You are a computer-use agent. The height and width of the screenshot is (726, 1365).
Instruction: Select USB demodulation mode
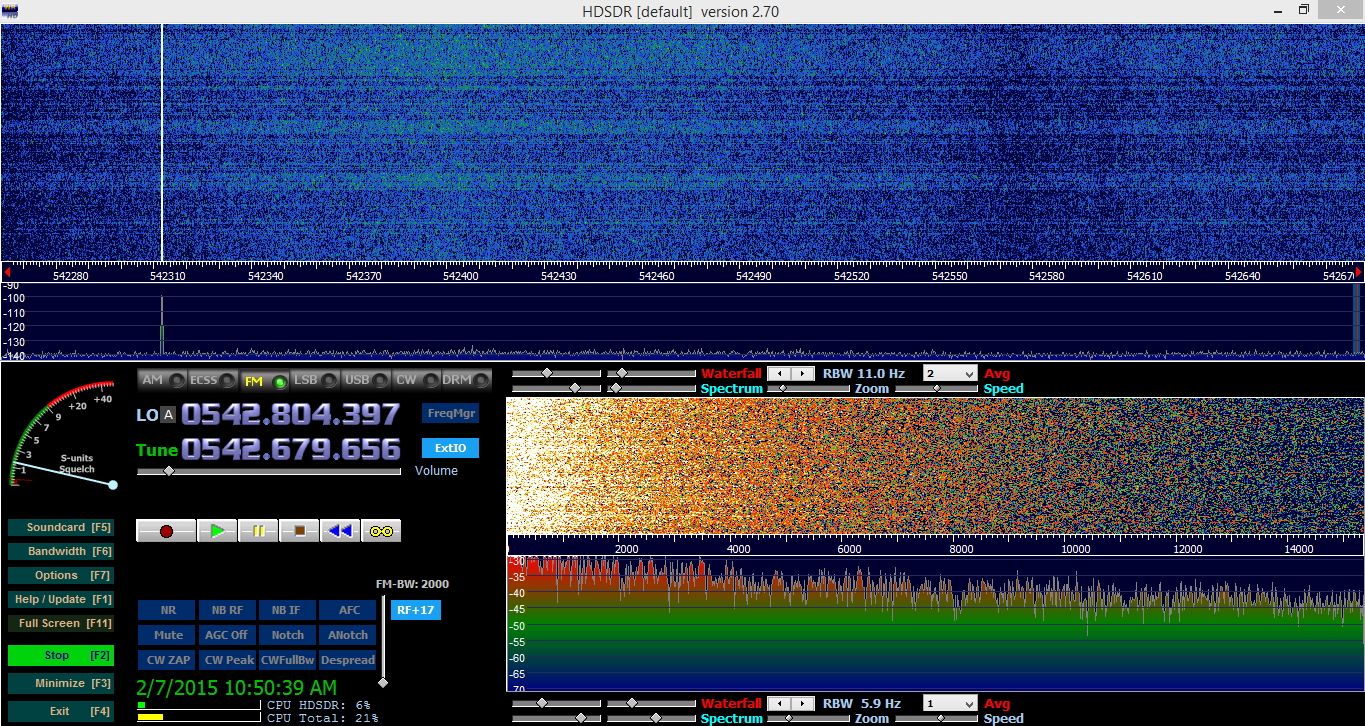(366, 380)
